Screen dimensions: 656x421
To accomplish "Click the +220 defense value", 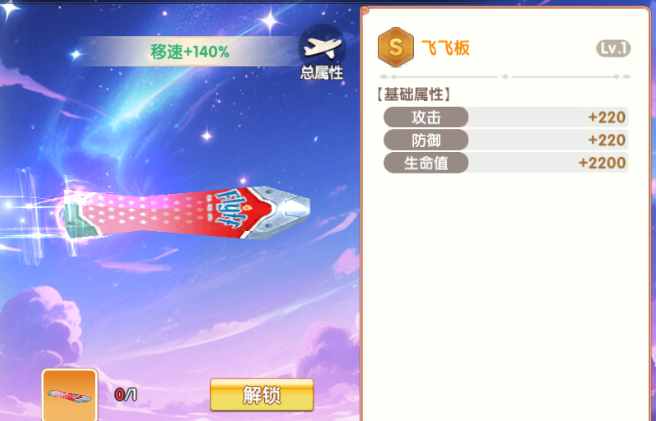I will tap(607, 140).
